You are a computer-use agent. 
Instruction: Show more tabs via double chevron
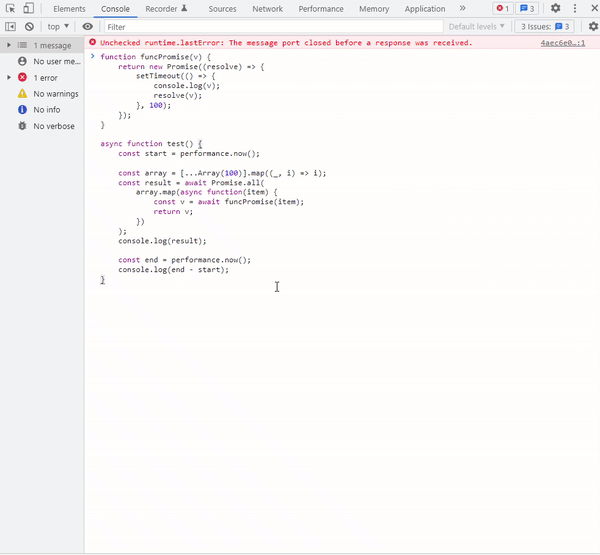tap(463, 8)
